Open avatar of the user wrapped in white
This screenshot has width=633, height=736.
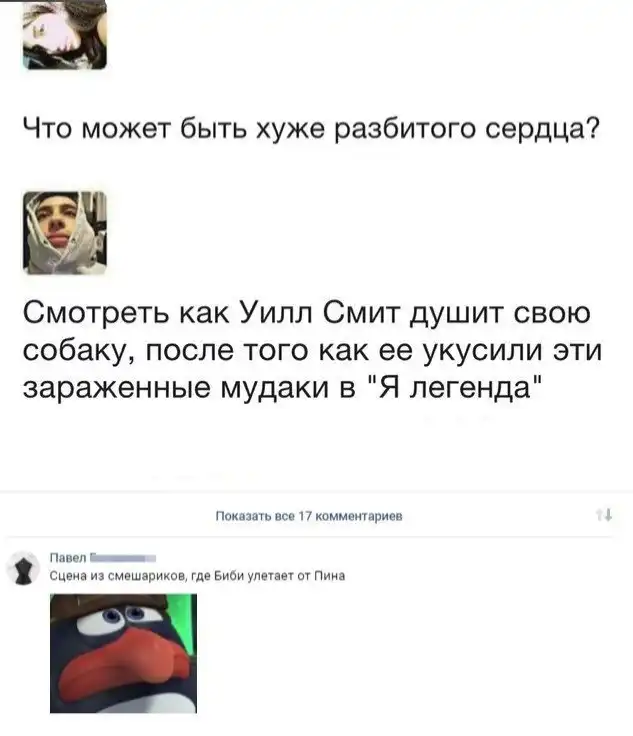click(x=65, y=233)
